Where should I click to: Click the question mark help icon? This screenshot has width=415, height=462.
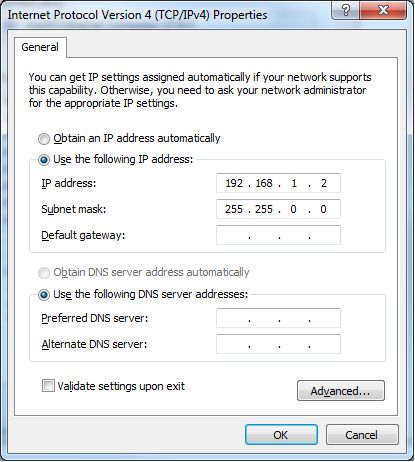(345, 10)
